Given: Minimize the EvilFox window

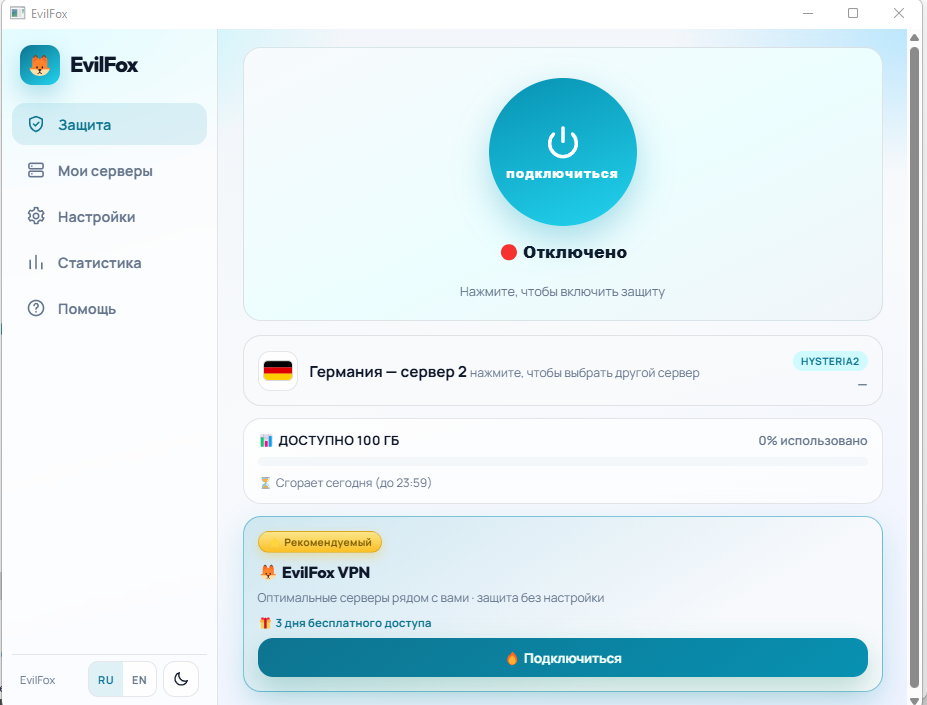Looking at the screenshot, I should (808, 13).
